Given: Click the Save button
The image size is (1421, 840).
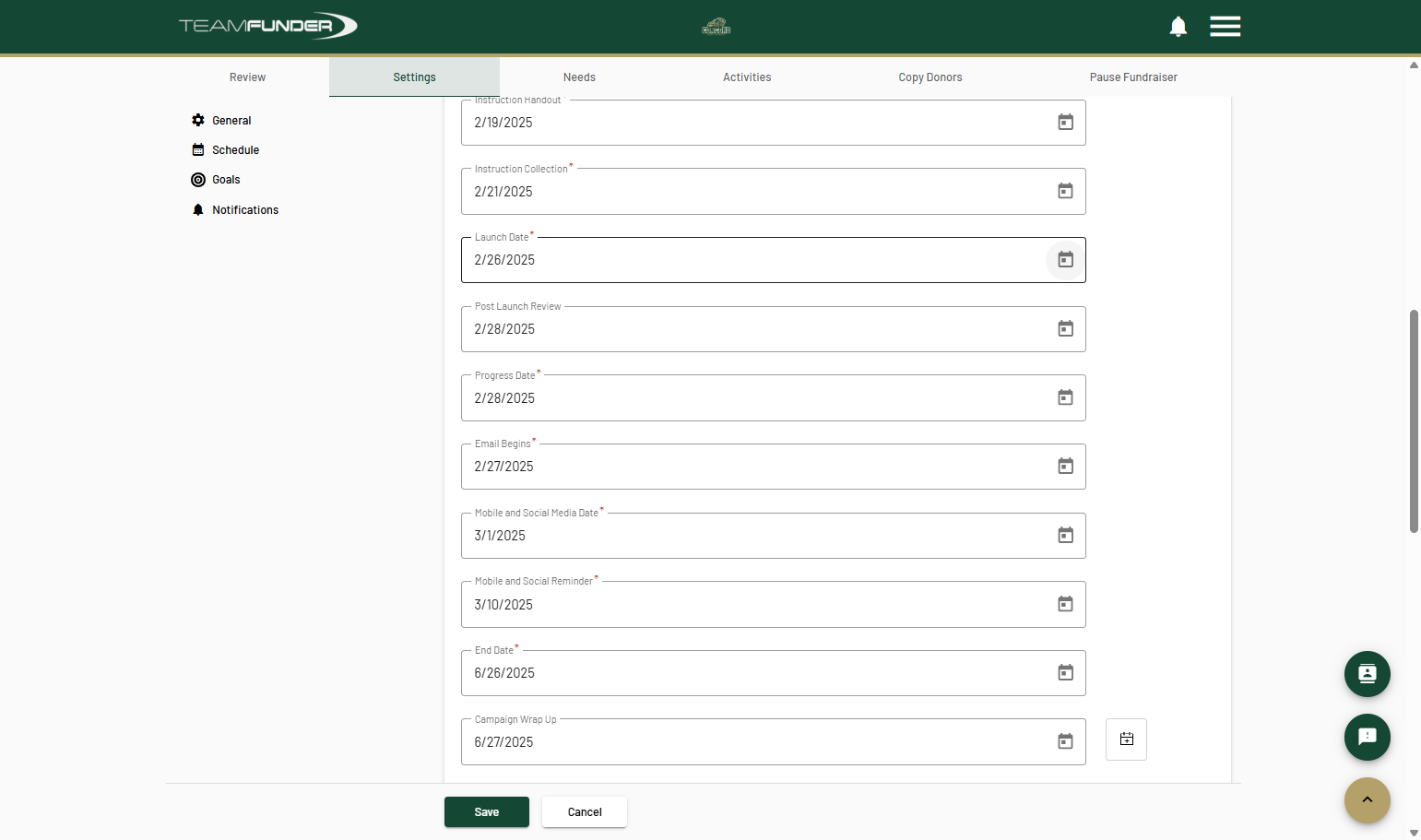Looking at the screenshot, I should point(487,812).
